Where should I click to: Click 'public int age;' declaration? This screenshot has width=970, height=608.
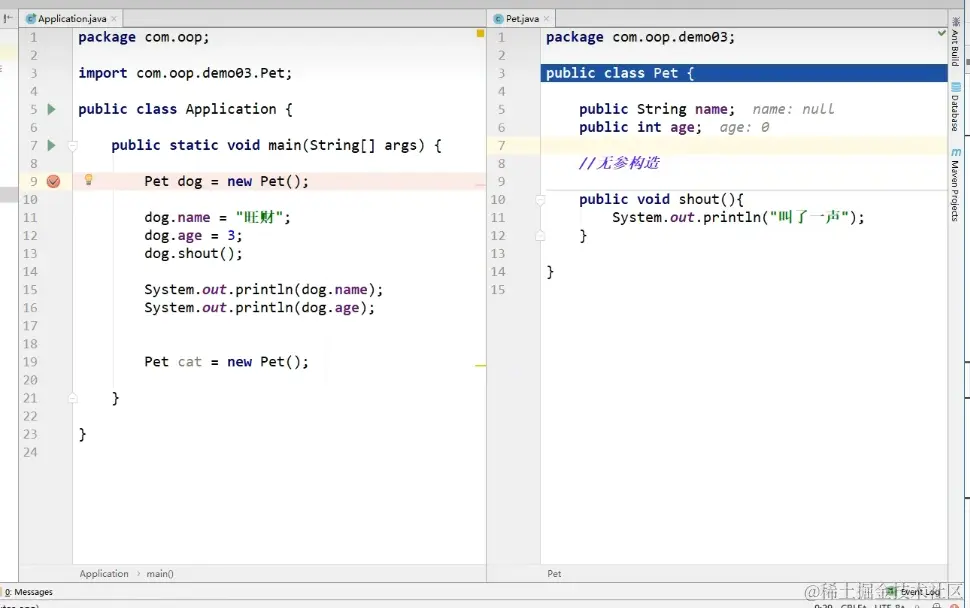pos(640,127)
